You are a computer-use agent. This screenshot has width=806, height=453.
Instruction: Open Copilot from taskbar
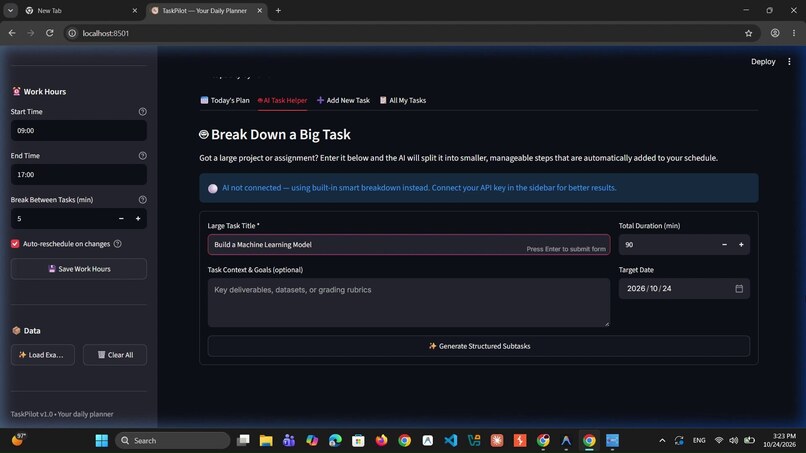pyautogui.click(x=312, y=441)
